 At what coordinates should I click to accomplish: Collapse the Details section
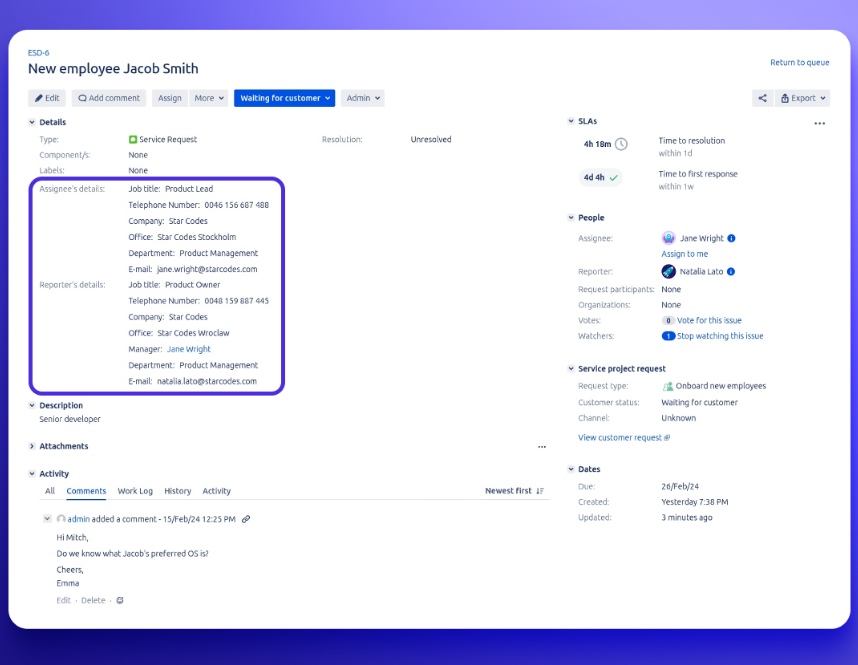(32, 122)
